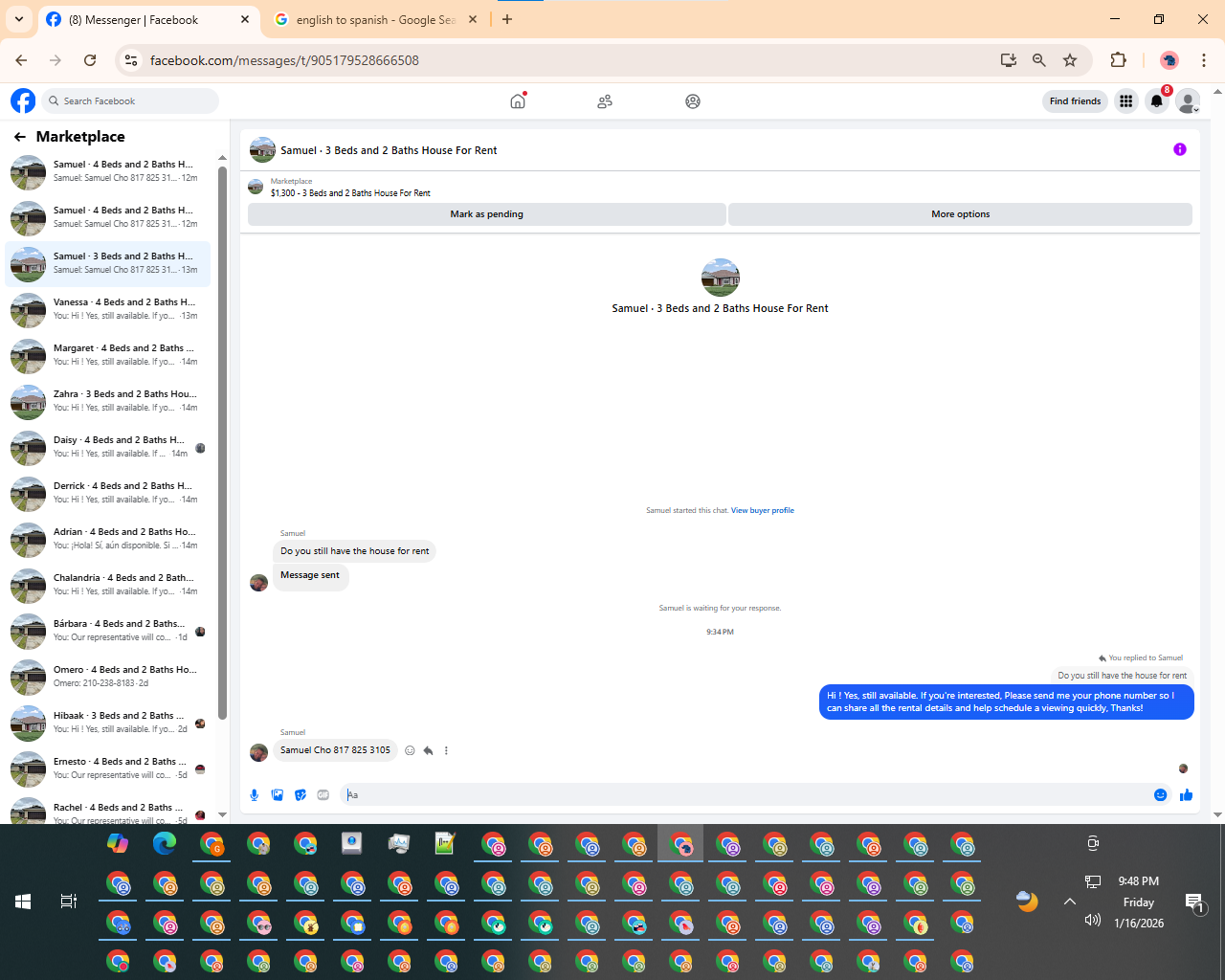Open Margaret's conversation in Marketplace list
1225x980 pixels.
[x=108, y=355]
